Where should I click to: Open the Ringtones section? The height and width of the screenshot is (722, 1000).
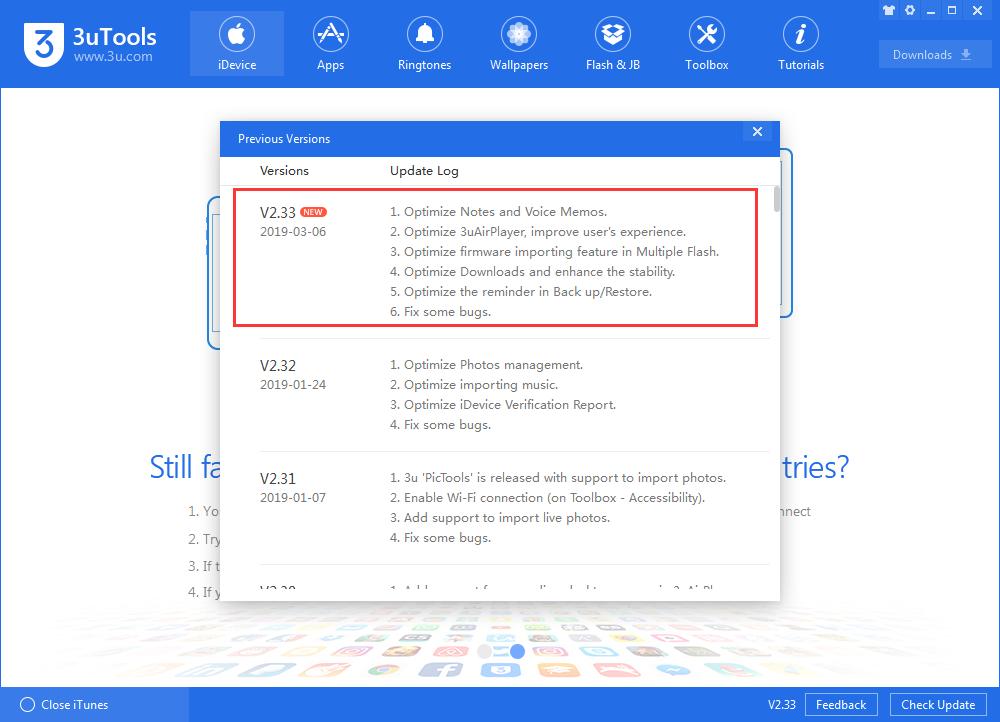tap(424, 44)
